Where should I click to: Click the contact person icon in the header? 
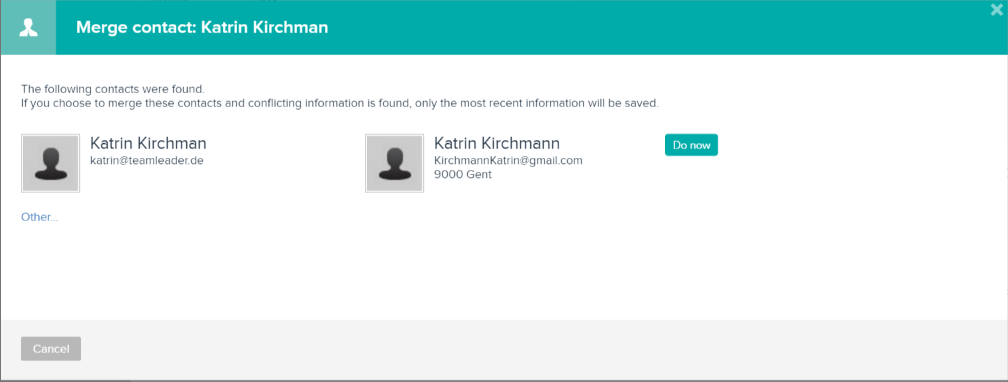point(28,28)
